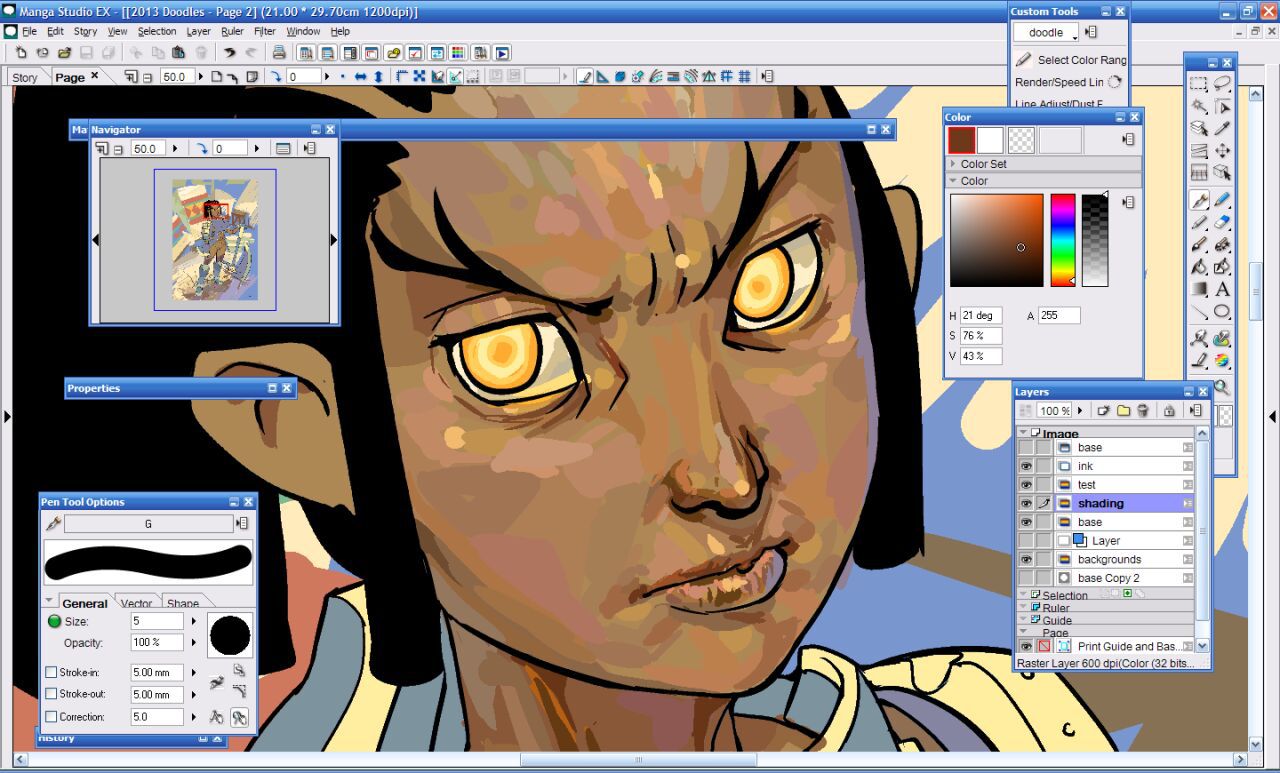Create new layer in Layers panel
1280x773 pixels.
tap(1103, 411)
